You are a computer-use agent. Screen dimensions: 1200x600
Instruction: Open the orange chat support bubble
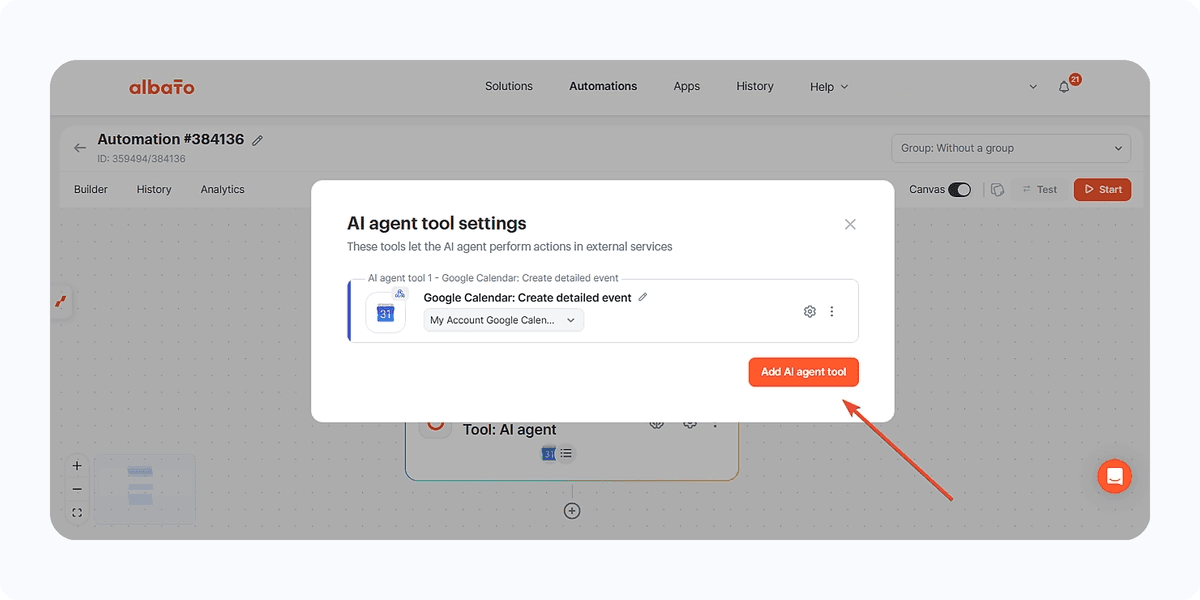point(1114,476)
